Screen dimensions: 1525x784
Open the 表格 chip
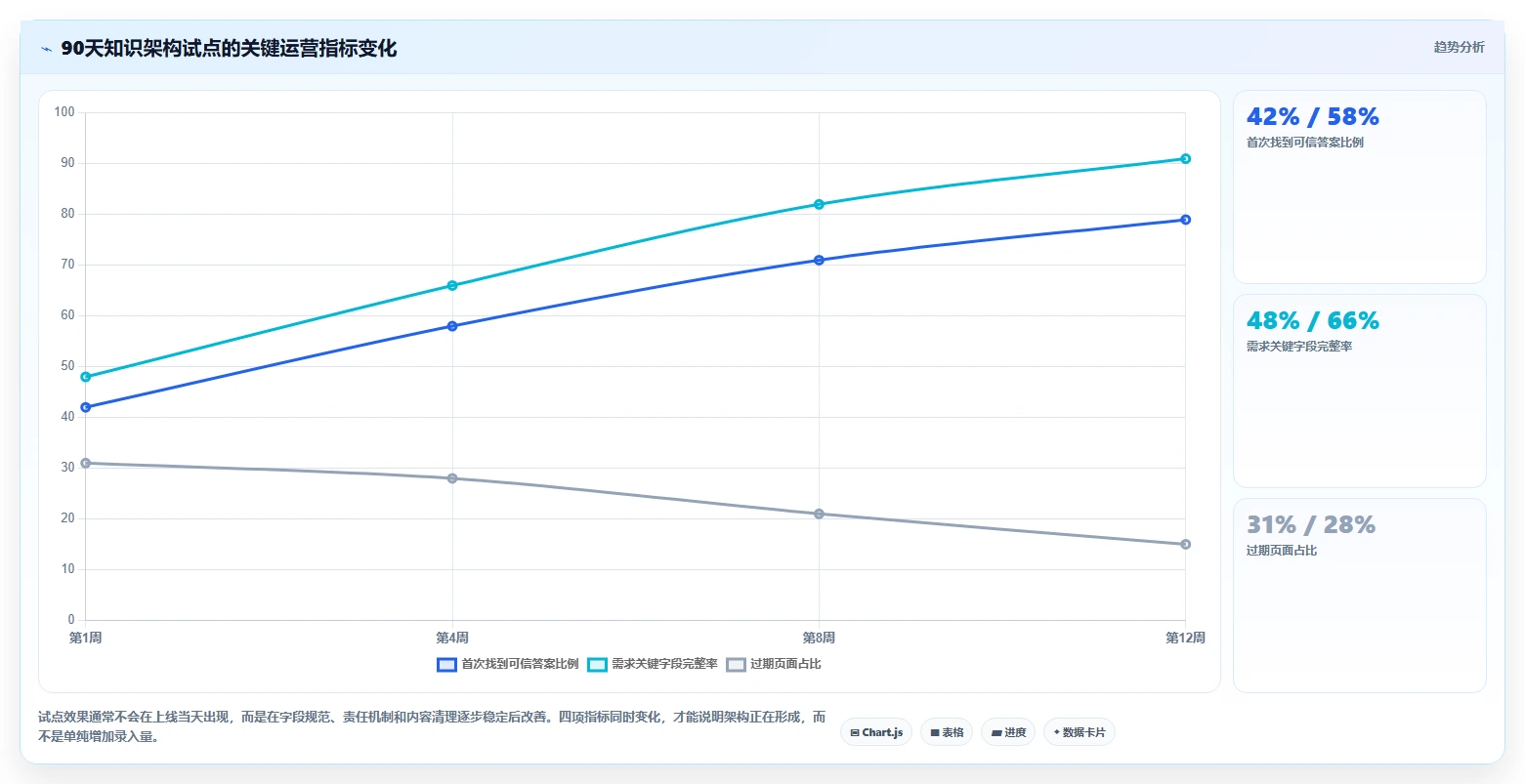[947, 732]
